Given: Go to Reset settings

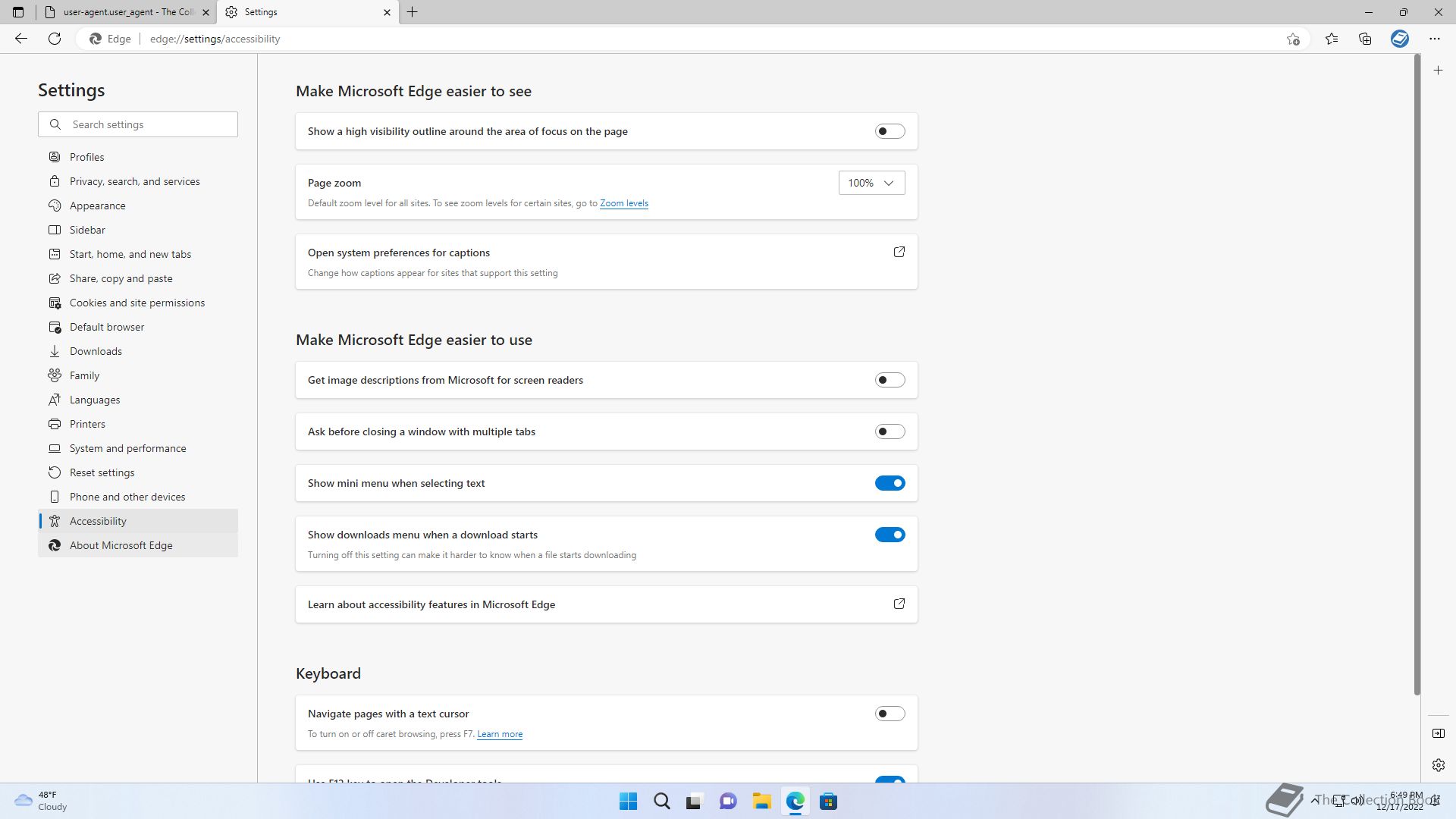Looking at the screenshot, I should [138, 472].
